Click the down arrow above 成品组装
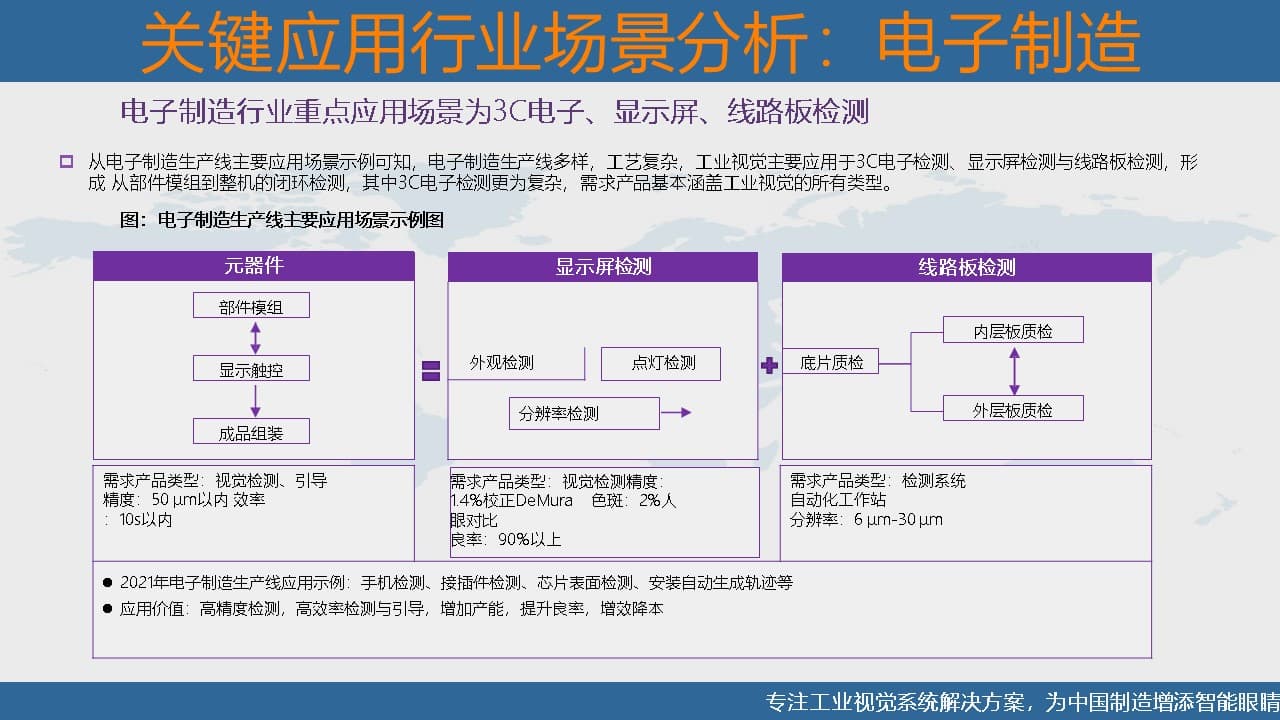Image resolution: width=1280 pixels, height=720 pixels. 255,400
